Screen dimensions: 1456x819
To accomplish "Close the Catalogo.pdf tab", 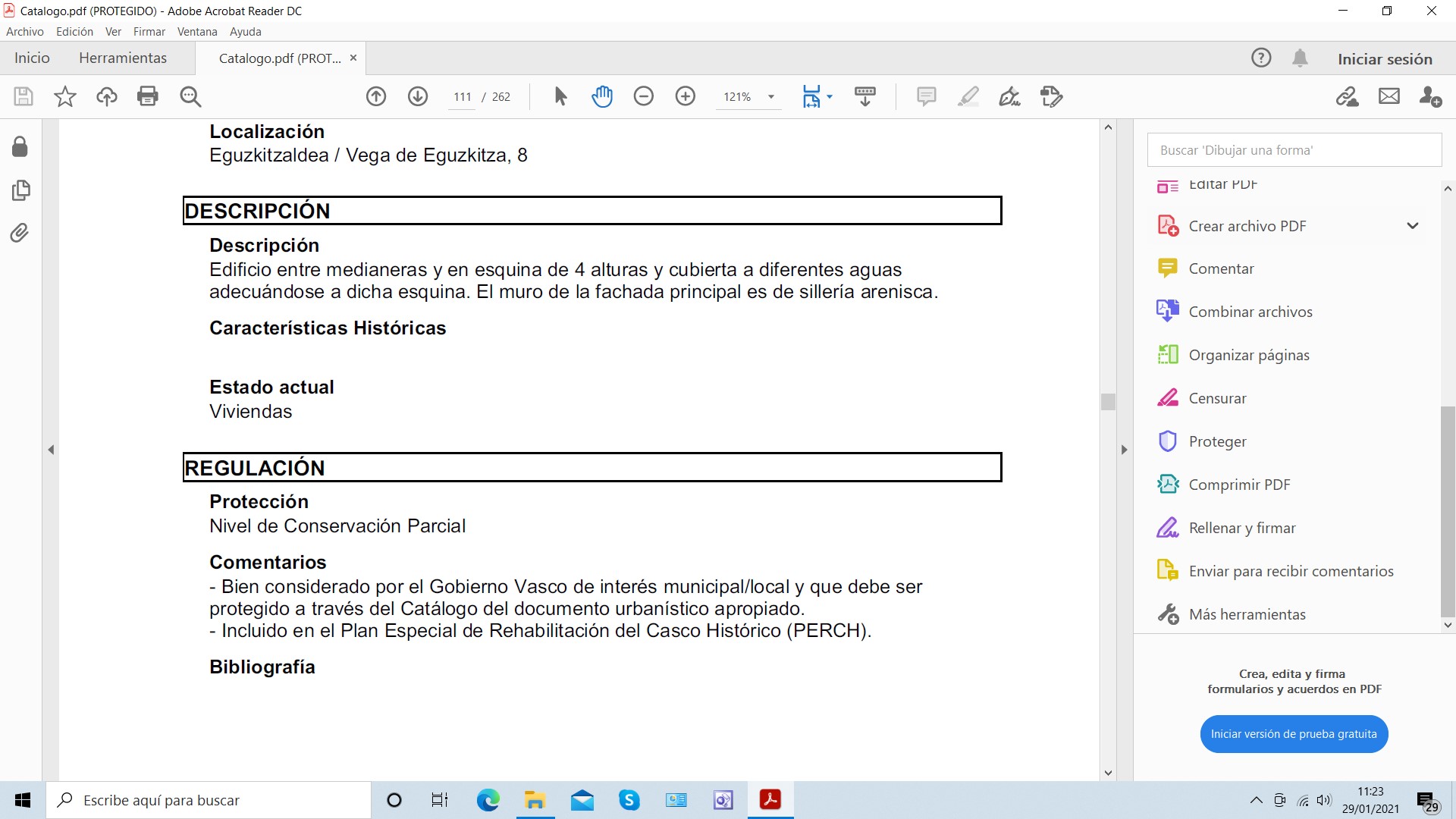I will [x=353, y=58].
